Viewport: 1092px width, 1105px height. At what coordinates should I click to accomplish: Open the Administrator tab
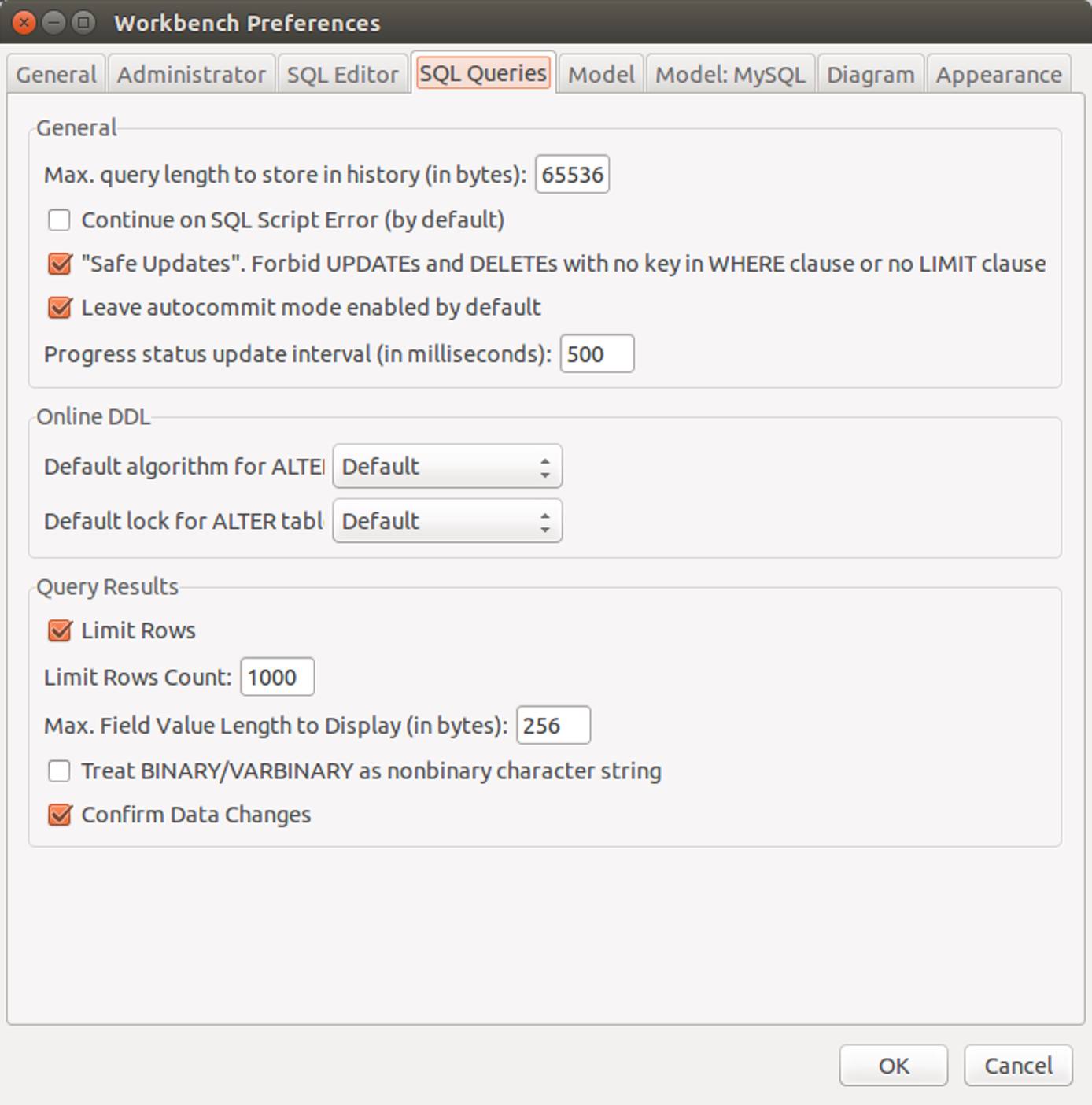pyautogui.click(x=191, y=73)
